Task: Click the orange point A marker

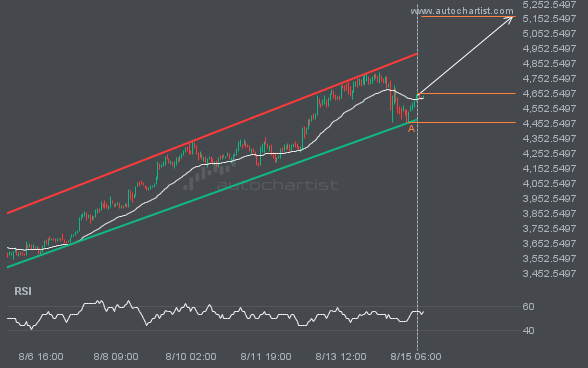Action: (411, 129)
